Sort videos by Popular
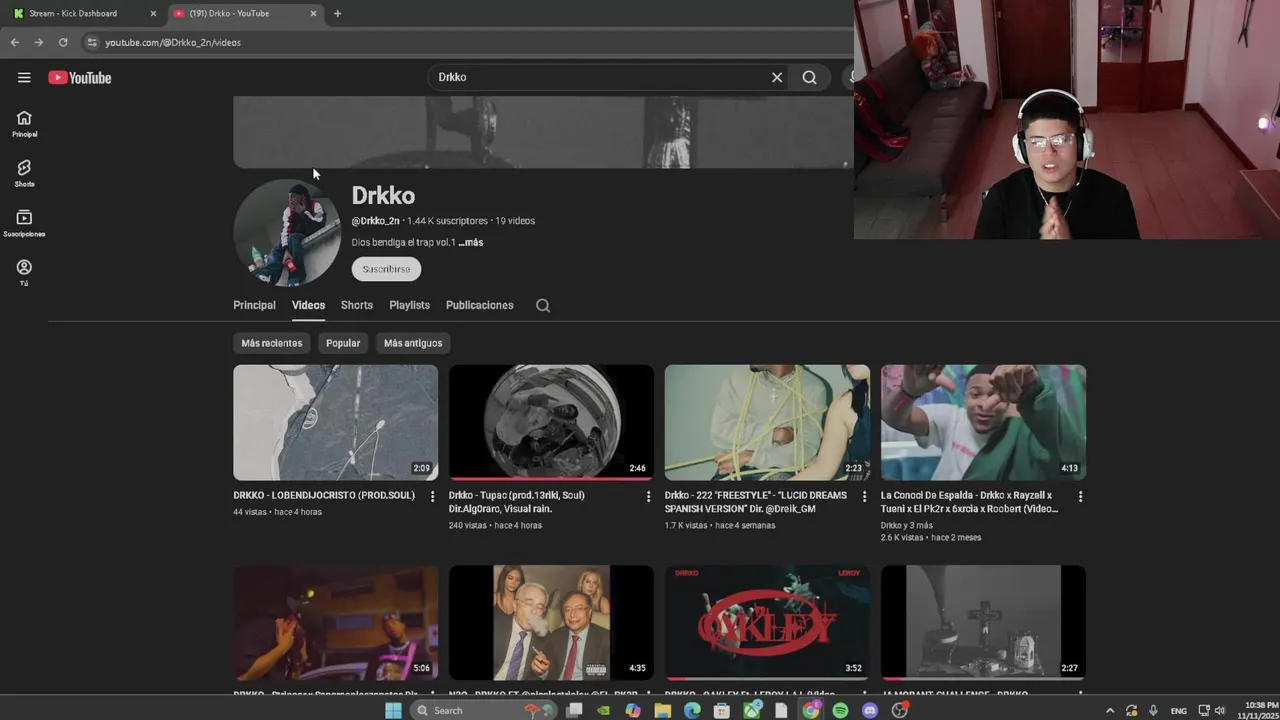This screenshot has height=720, width=1280. 343,343
